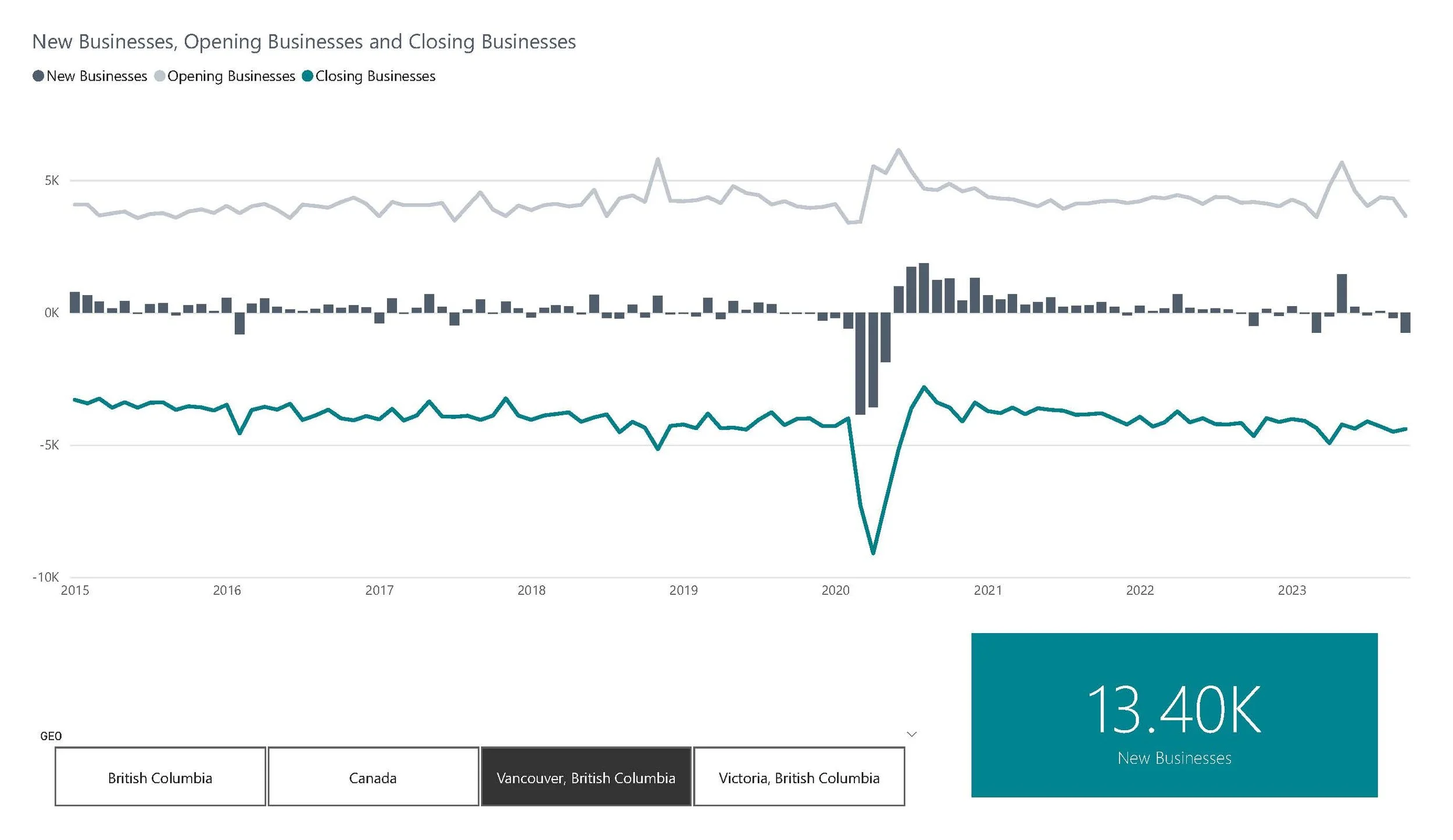Screen dimensions: 1453x840
Task: Expand the GEO slicer chevron
Action: point(912,734)
